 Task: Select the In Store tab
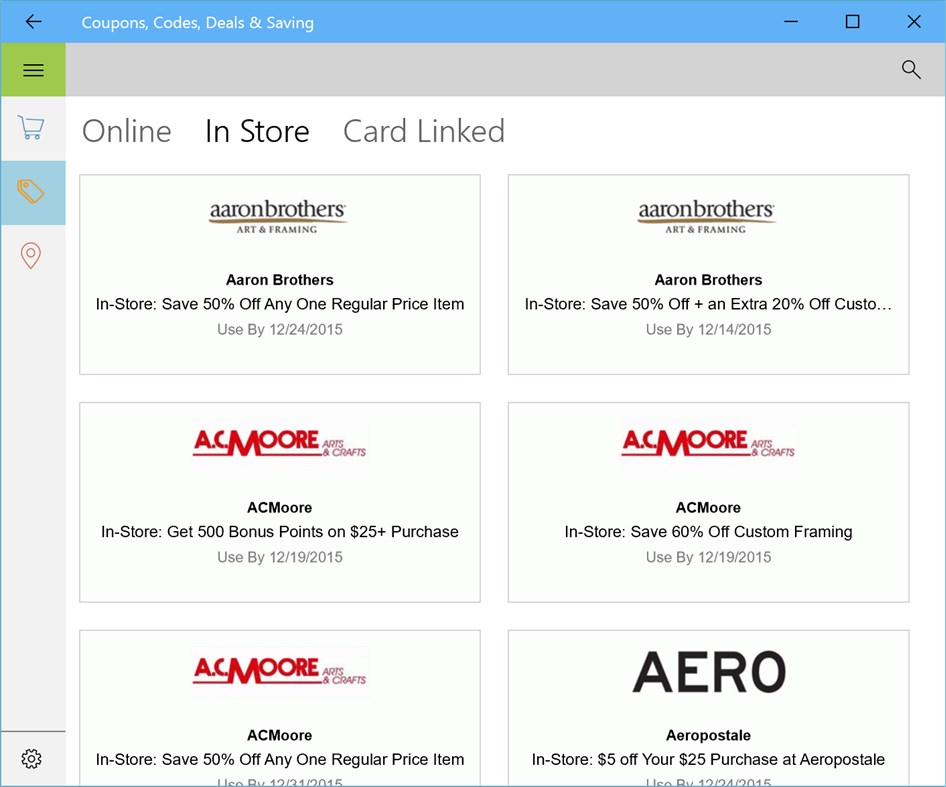point(257,131)
